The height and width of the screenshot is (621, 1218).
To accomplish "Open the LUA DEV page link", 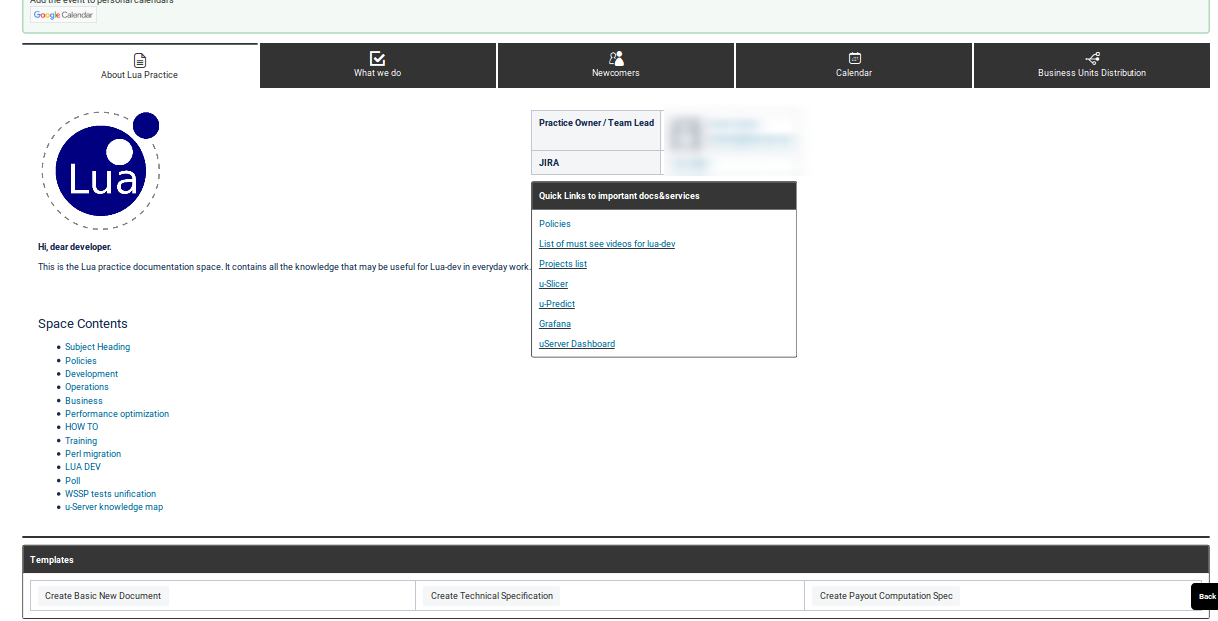I will pos(83,467).
